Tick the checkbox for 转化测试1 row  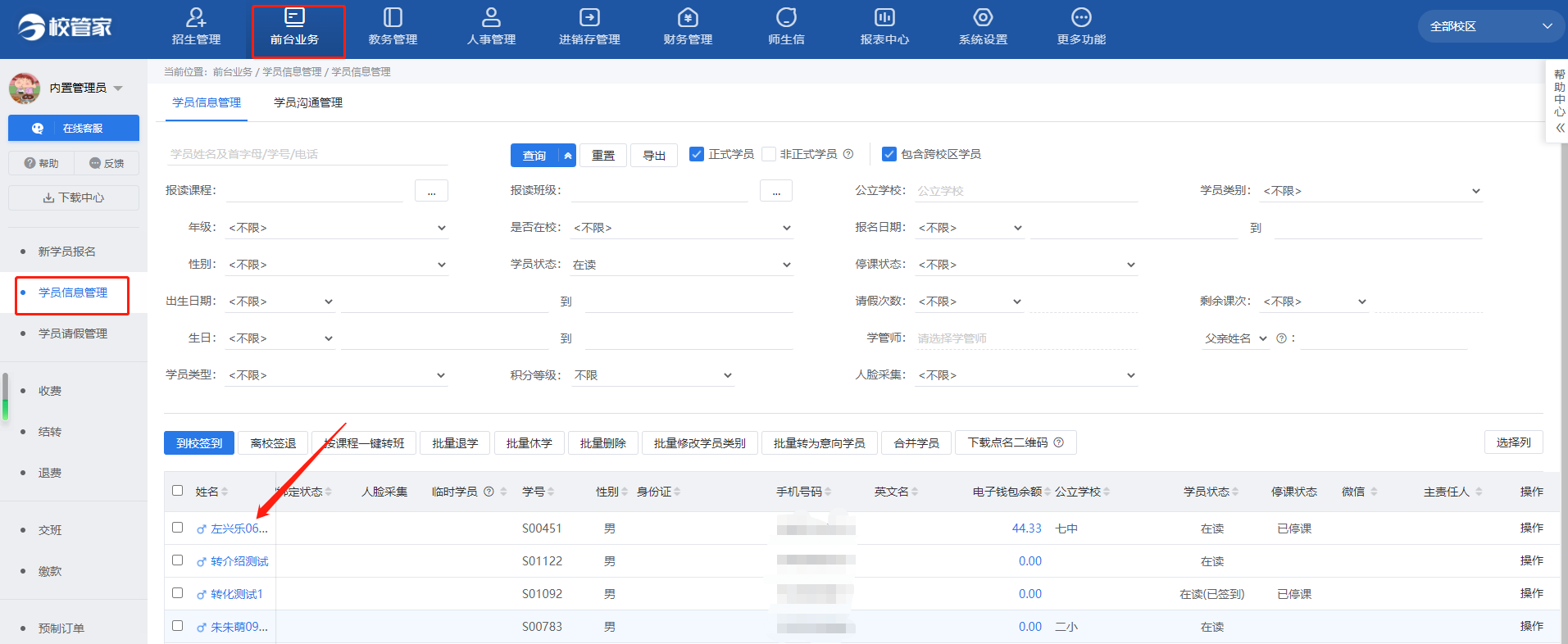tap(177, 592)
